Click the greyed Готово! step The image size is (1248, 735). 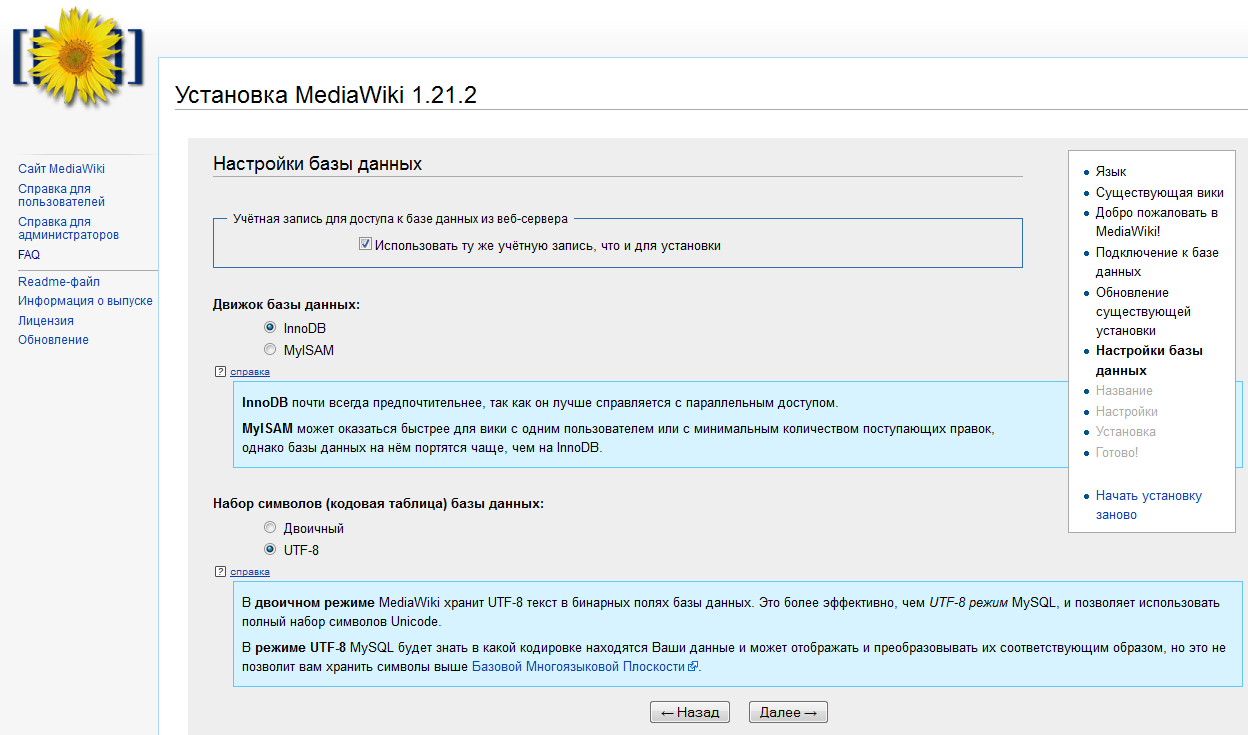[x=1117, y=453]
